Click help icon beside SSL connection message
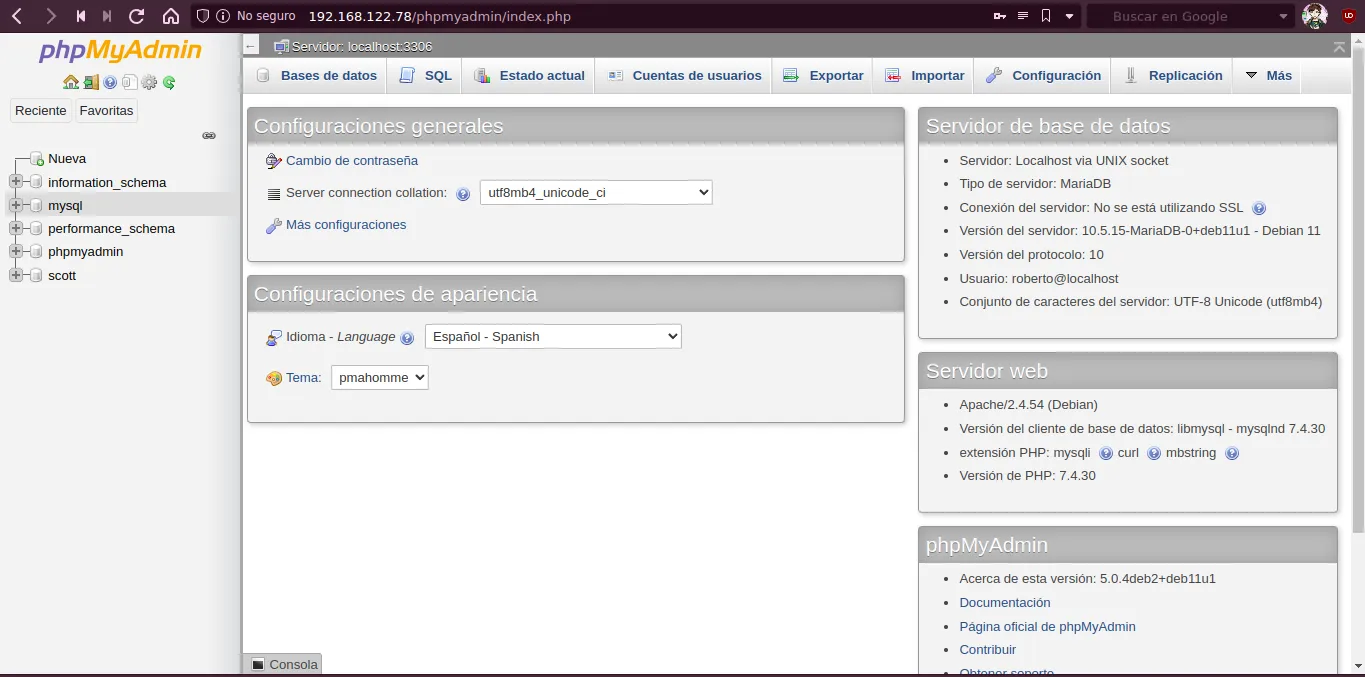This screenshot has height=677, width=1365. 1259,208
